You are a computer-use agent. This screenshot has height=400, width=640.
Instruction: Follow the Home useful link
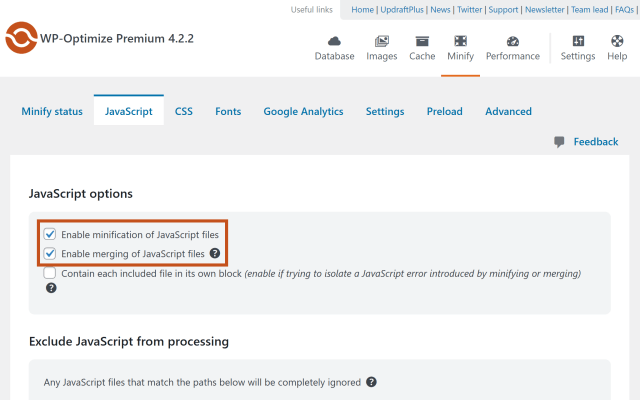[362, 10]
